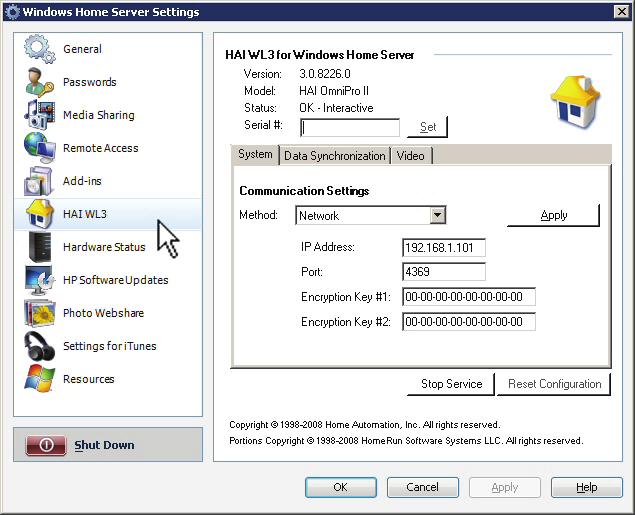Viewport: 635px width, 515px height.
Task: Click the version text 3.0.8226.0
Action: (325, 74)
